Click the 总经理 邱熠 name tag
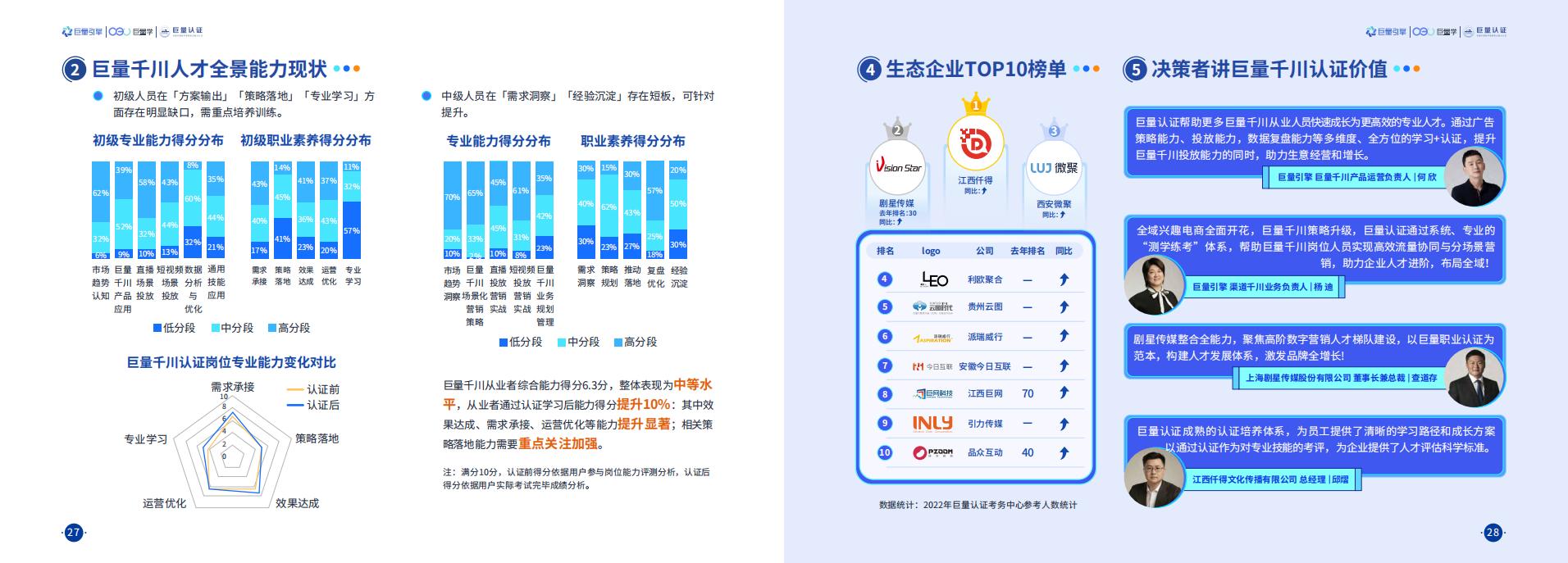The width and height of the screenshot is (1568, 563). coord(1270,479)
